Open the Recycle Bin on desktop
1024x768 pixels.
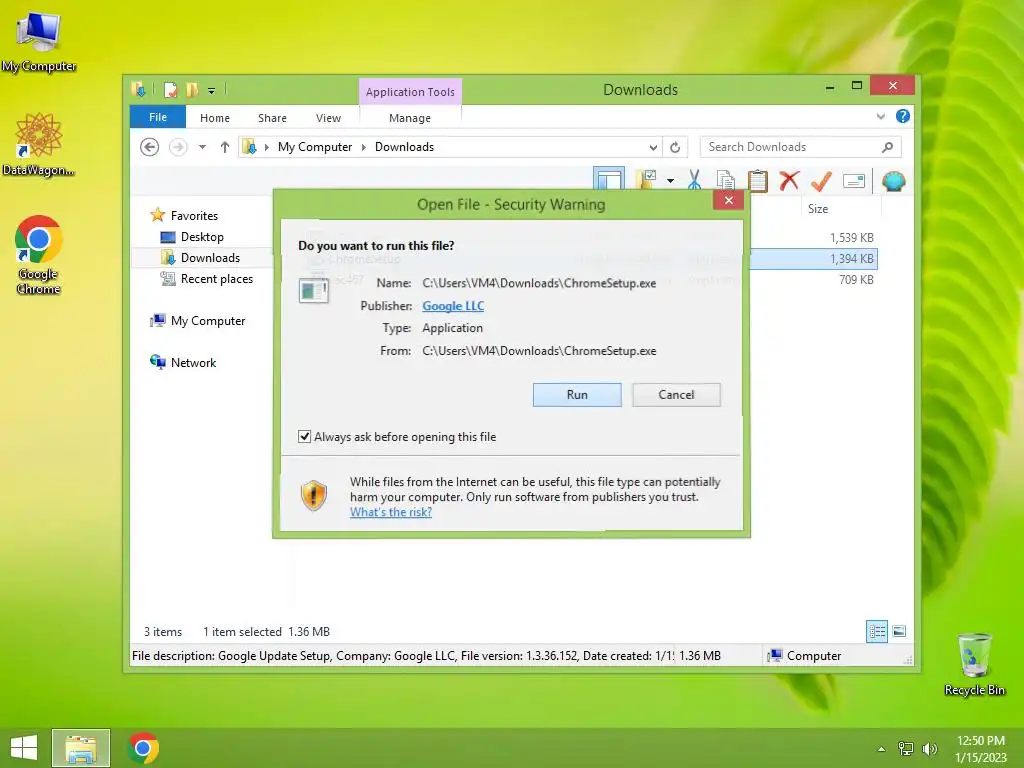pyautogui.click(x=974, y=664)
